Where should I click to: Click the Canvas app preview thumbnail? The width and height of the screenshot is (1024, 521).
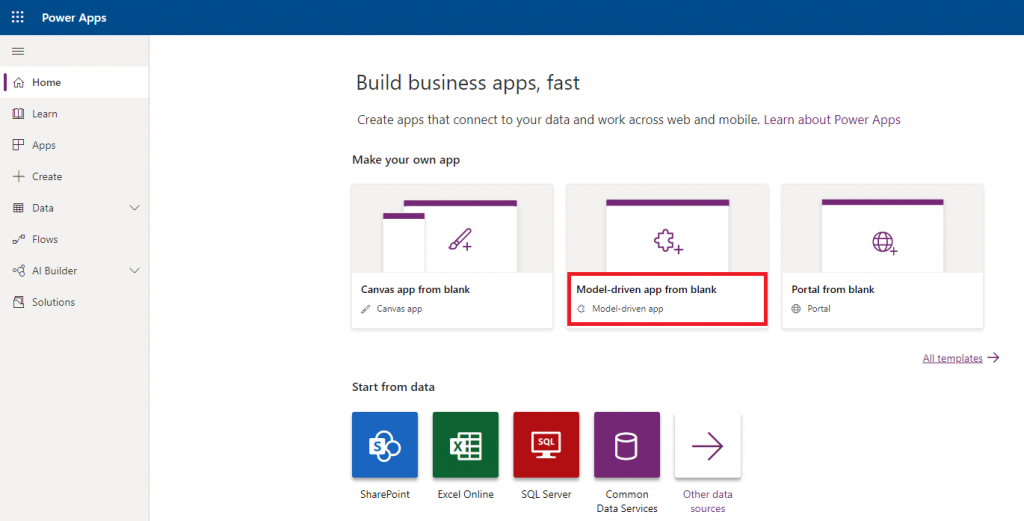click(x=452, y=229)
